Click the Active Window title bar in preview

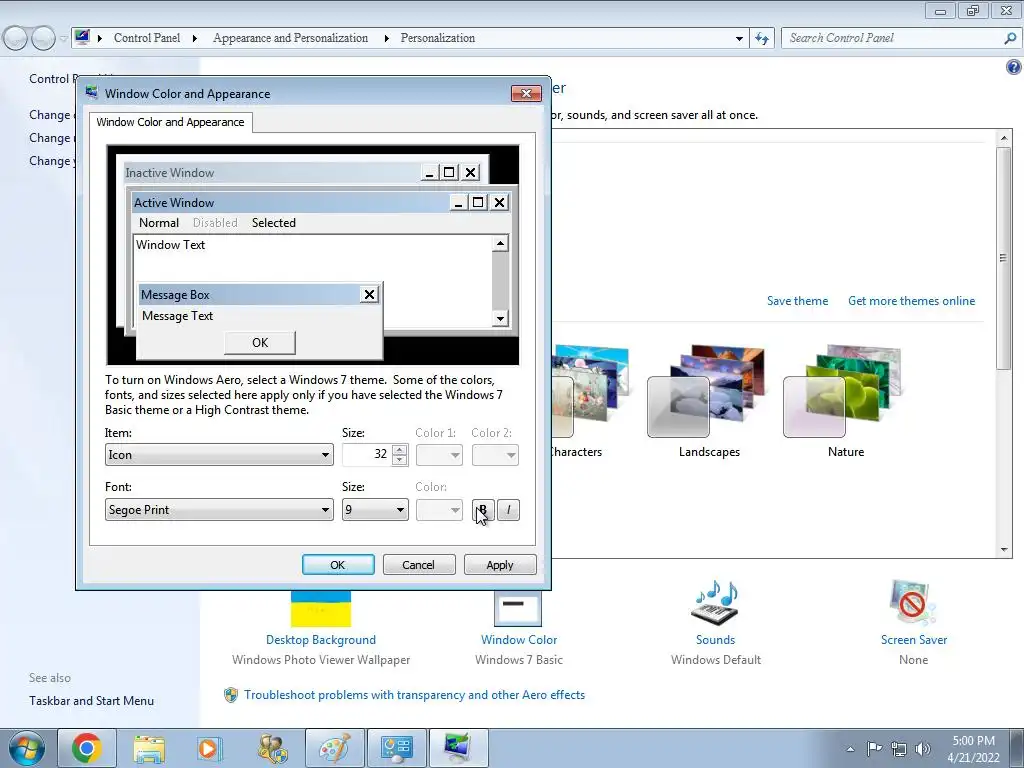(290, 202)
